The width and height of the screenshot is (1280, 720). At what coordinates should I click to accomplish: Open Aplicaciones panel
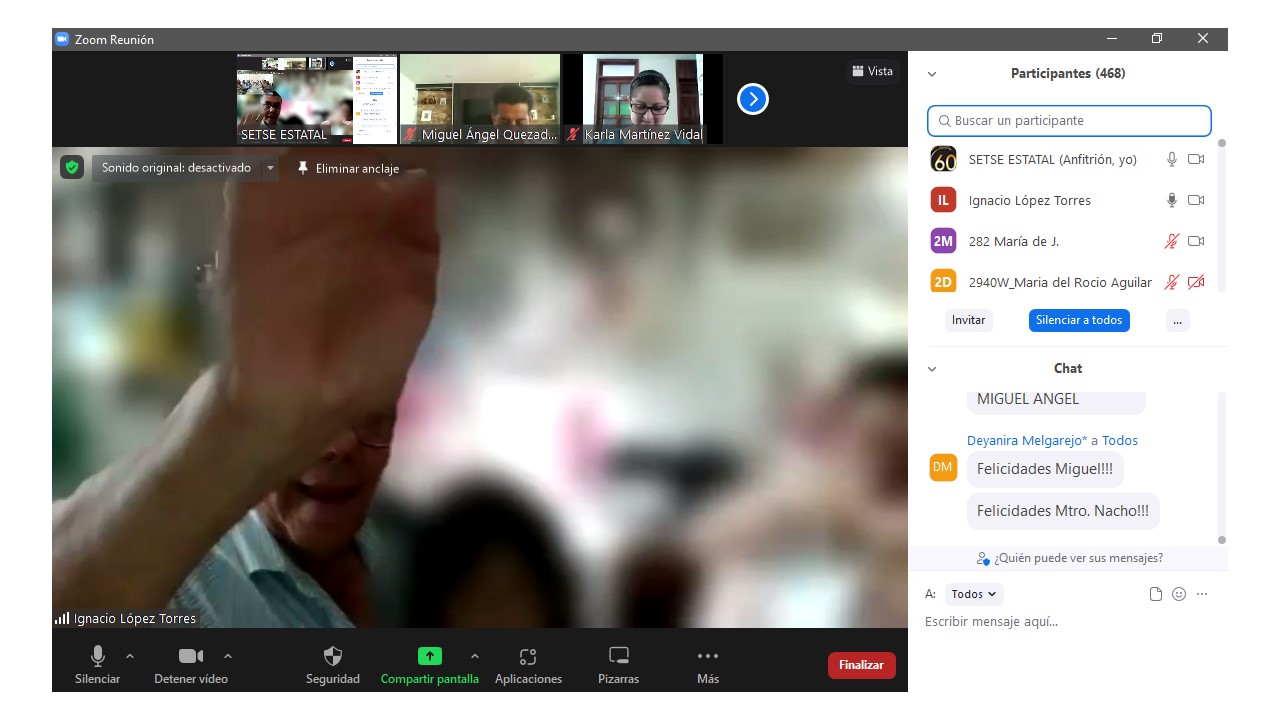pyautogui.click(x=528, y=665)
